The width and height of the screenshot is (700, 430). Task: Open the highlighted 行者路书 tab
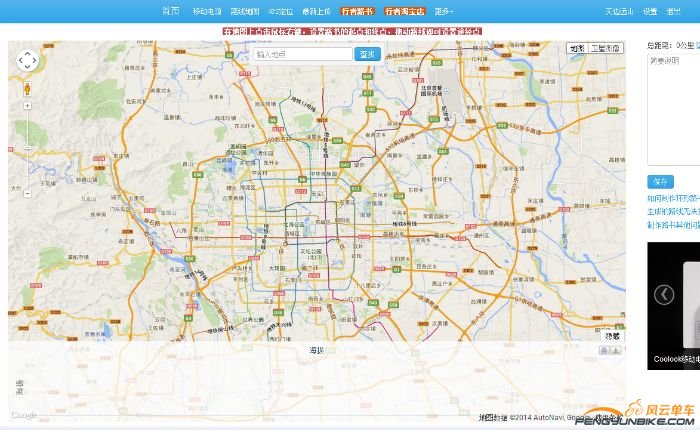click(357, 11)
